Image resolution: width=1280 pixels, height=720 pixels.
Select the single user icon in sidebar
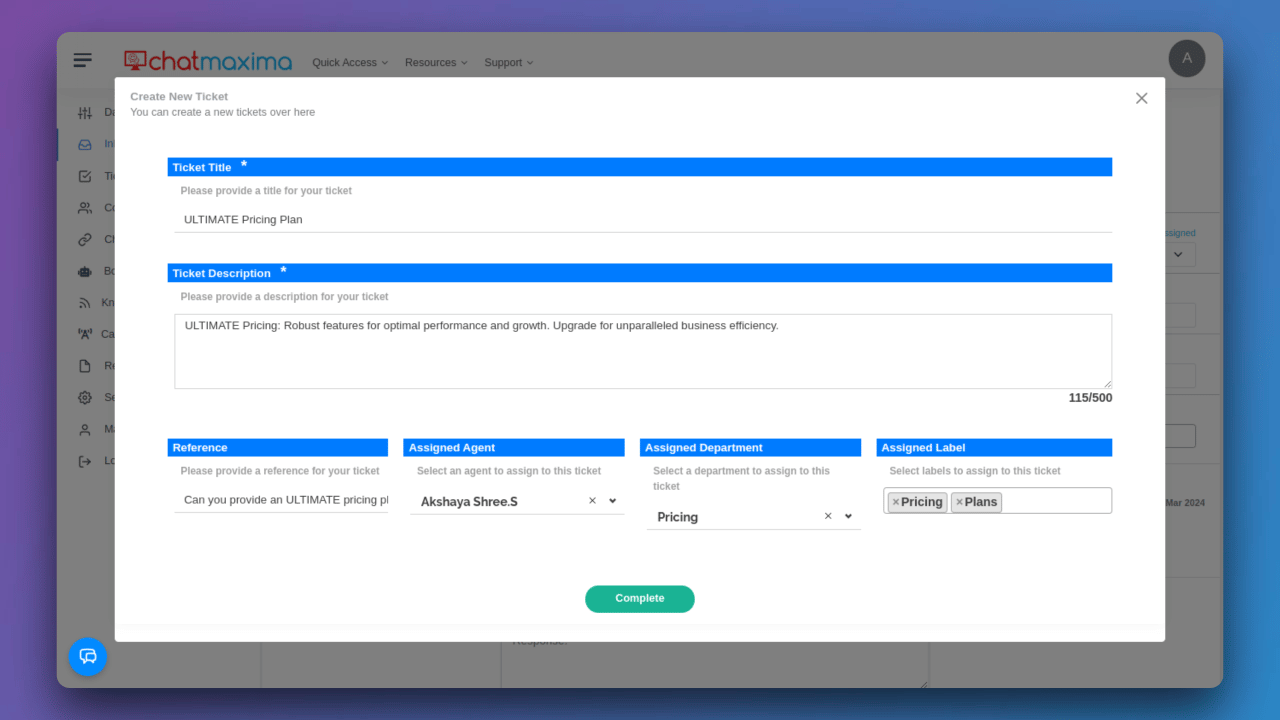(x=85, y=430)
